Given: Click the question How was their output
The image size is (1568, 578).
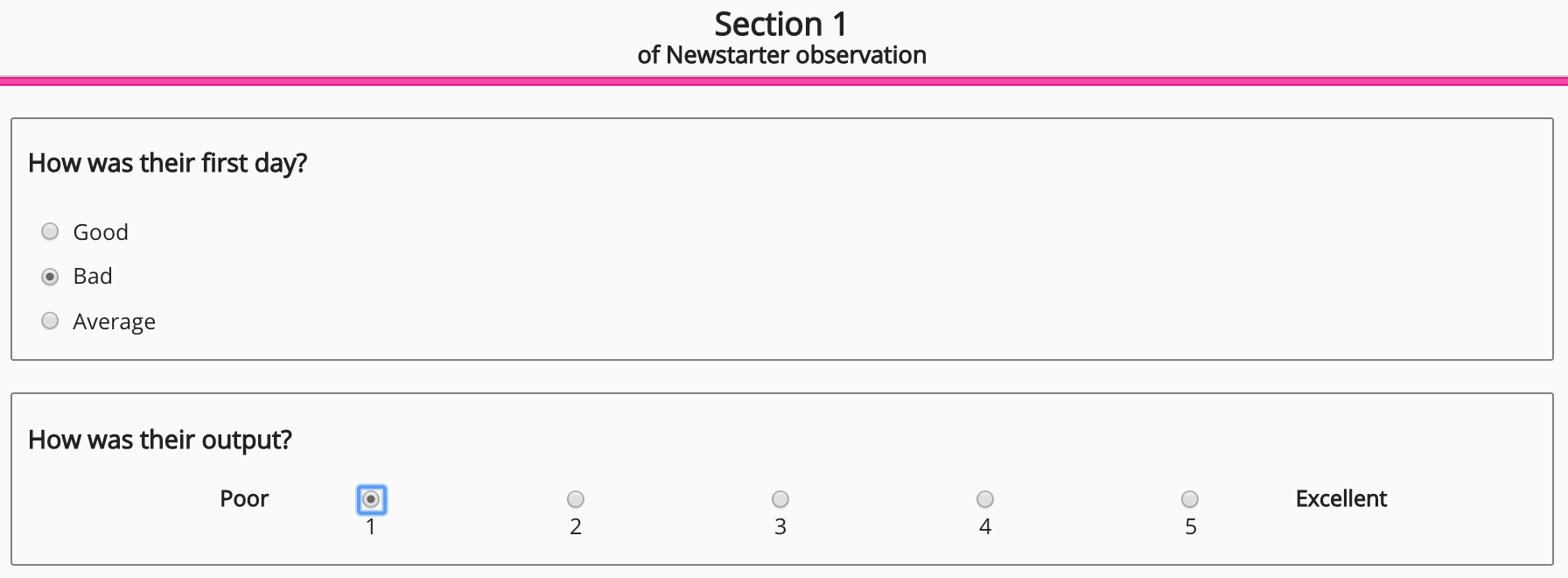Looking at the screenshot, I should (x=160, y=440).
